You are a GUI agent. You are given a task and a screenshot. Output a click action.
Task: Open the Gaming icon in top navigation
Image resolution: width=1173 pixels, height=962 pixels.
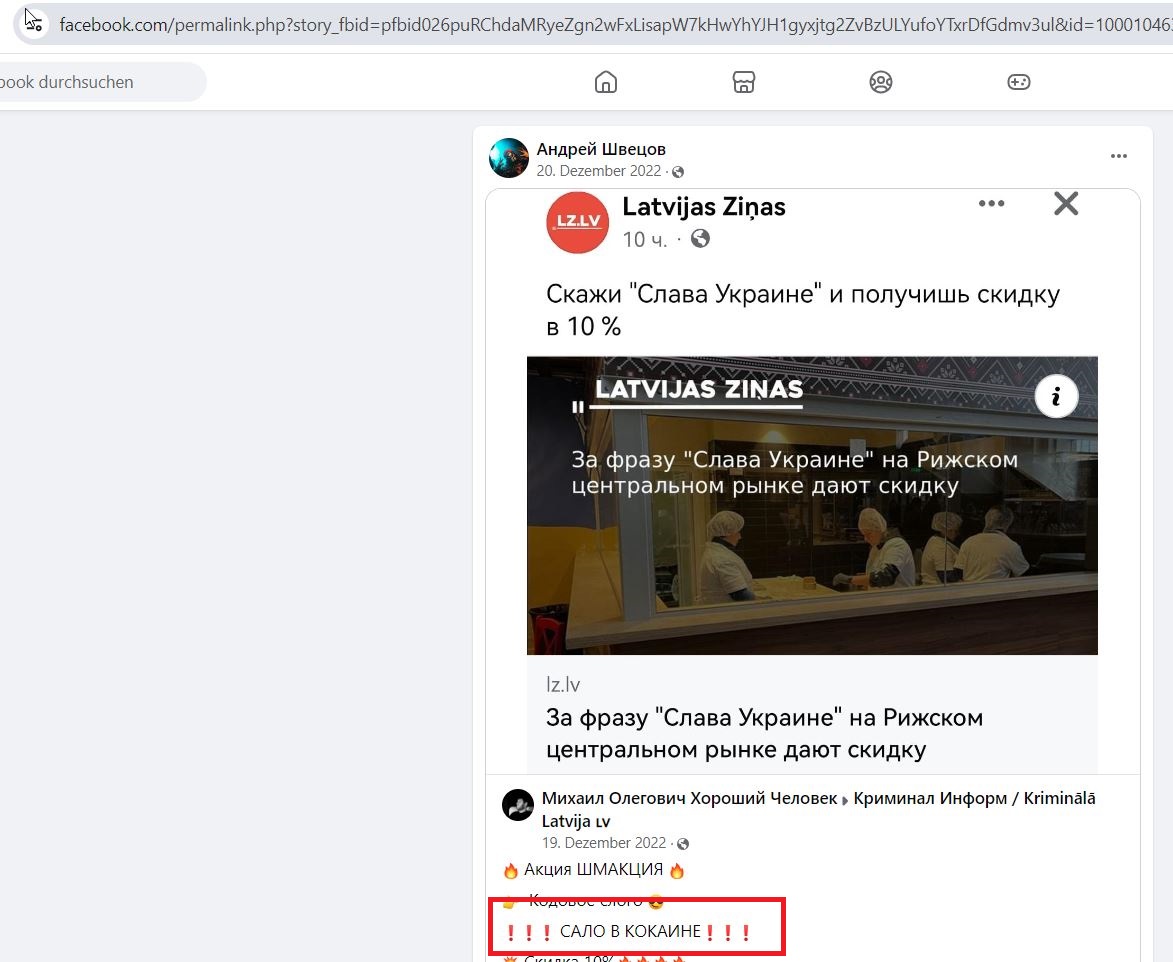pyautogui.click(x=1019, y=82)
